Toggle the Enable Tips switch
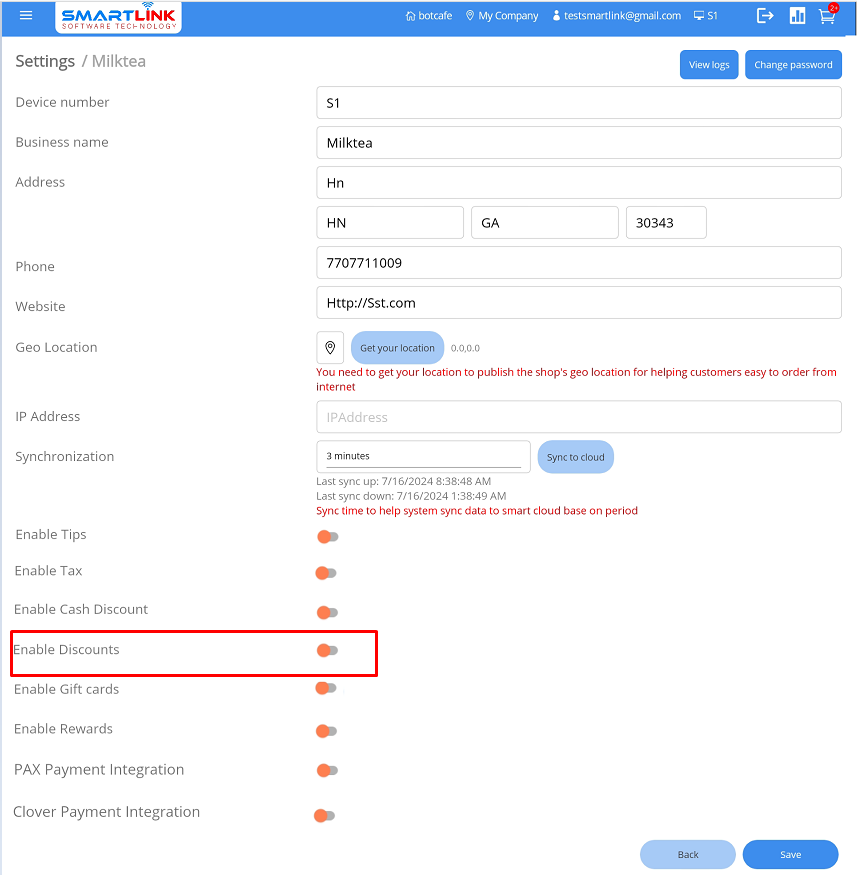This screenshot has width=857, height=875. [x=328, y=537]
